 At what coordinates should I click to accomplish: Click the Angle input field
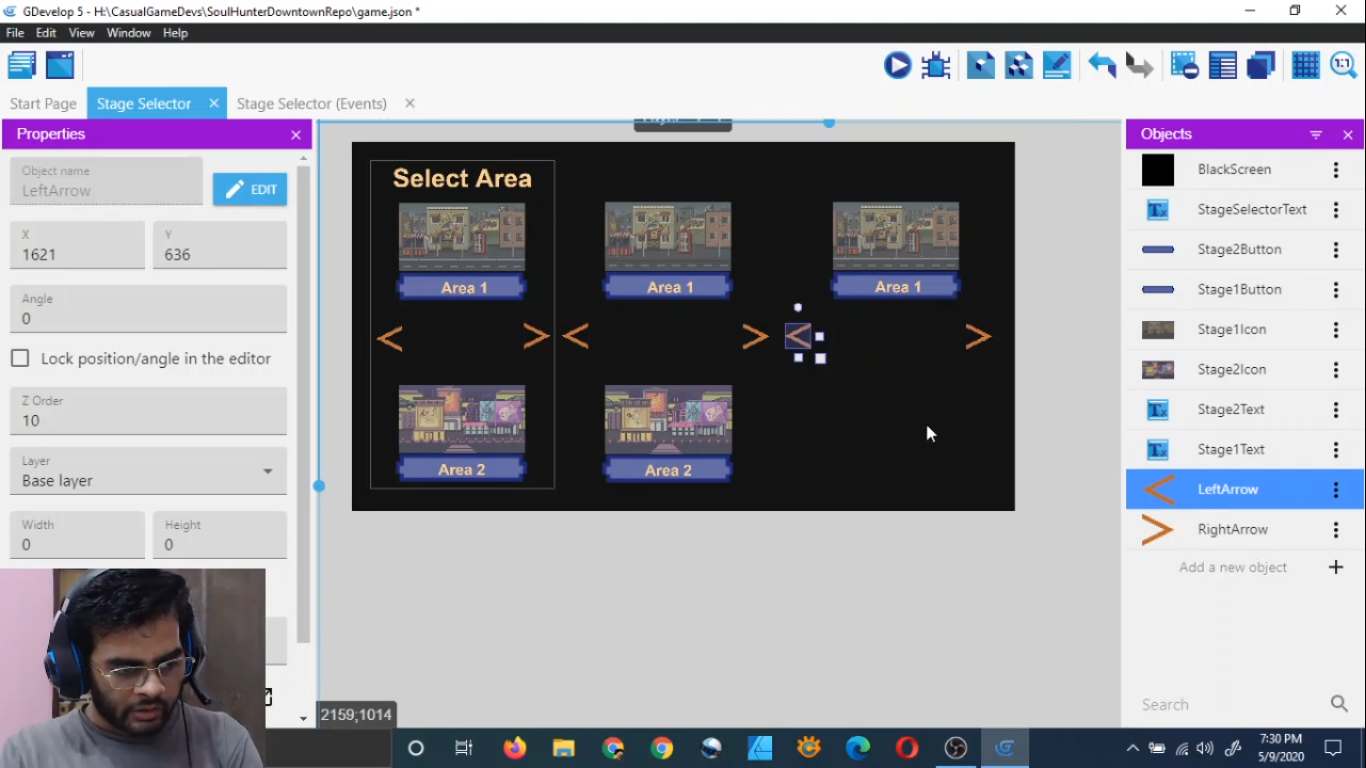click(x=148, y=309)
